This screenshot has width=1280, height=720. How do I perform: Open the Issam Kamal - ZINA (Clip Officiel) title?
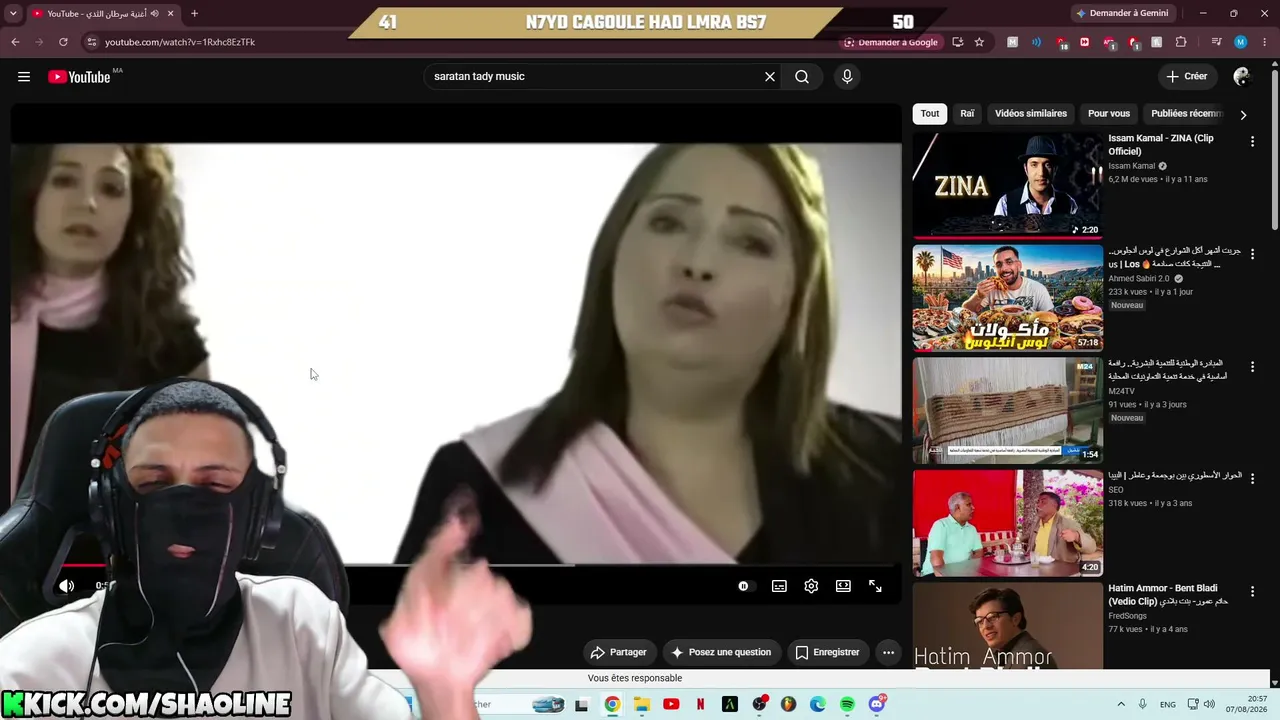point(1161,145)
